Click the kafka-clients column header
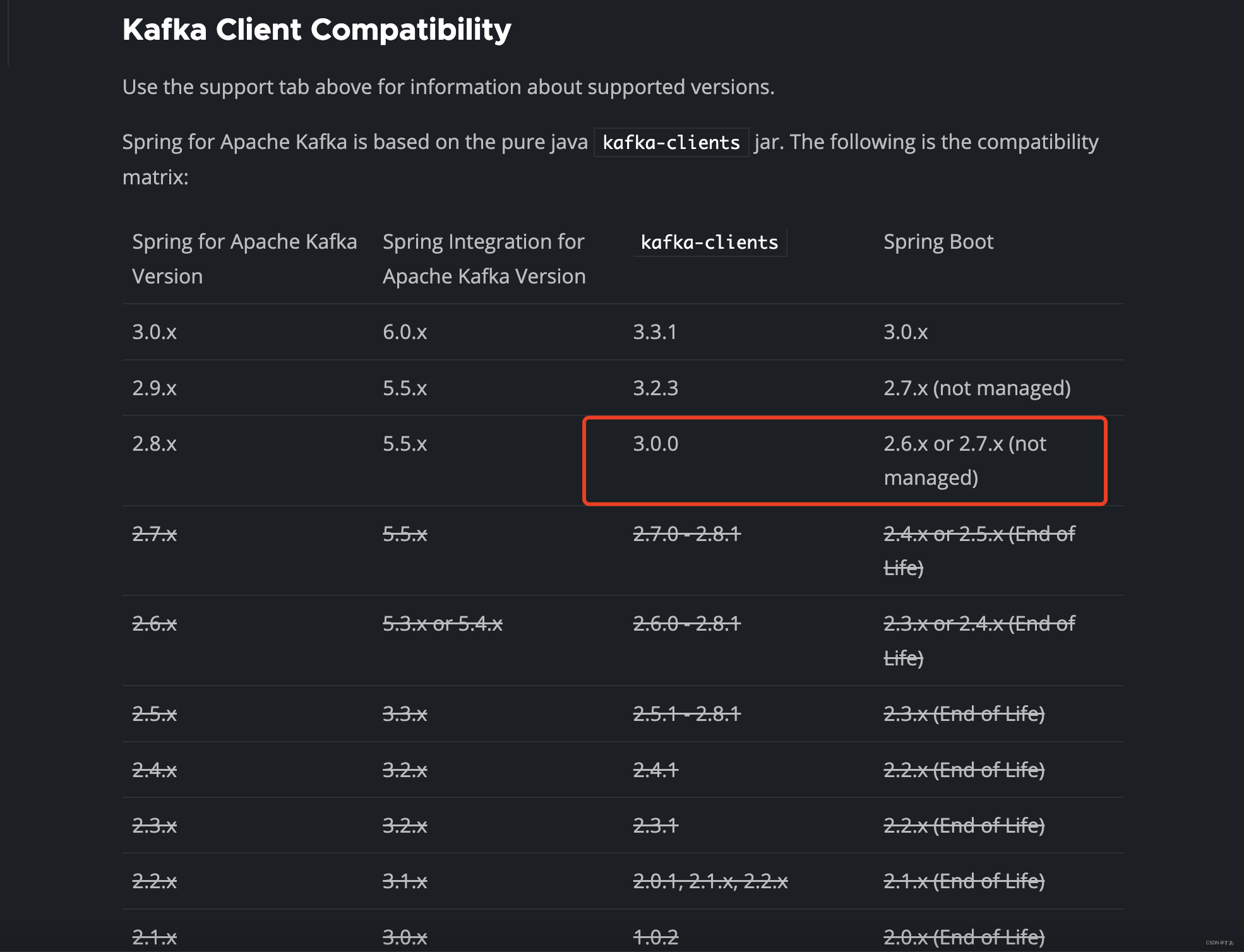The height and width of the screenshot is (952, 1244). 709,242
